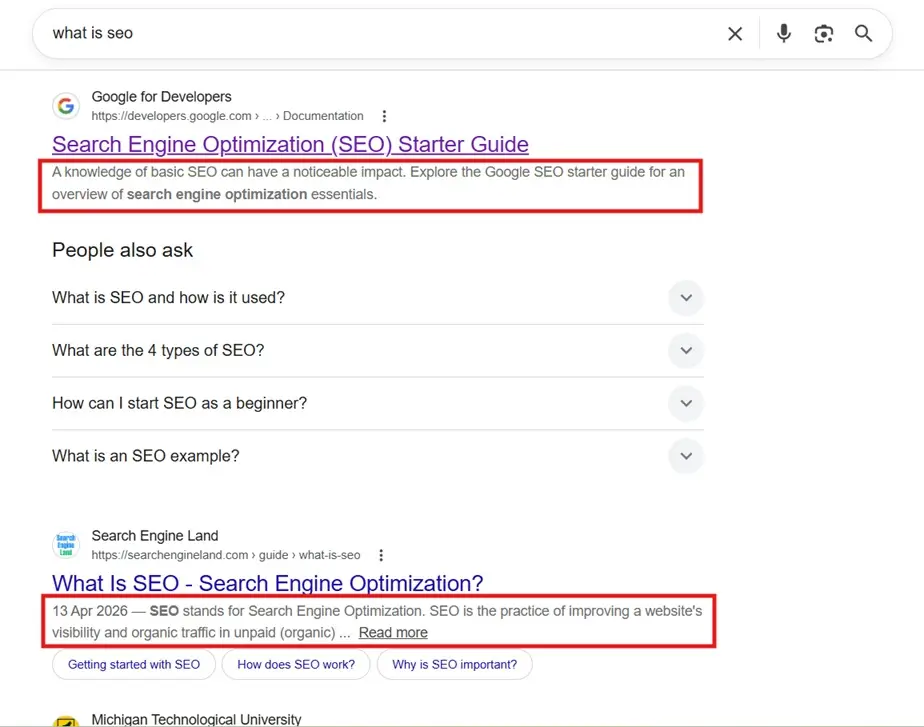Submit search with magnifying glass icon
Image resolution: width=924 pixels, height=727 pixels.
coord(863,34)
